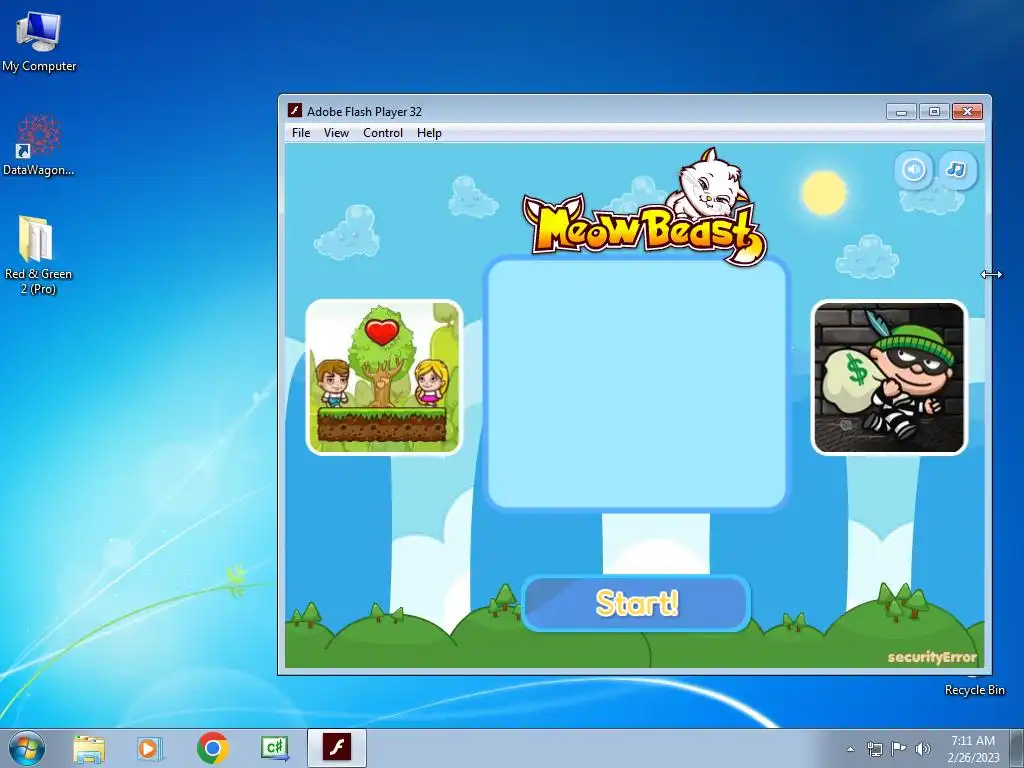Open the network status tray icon
The image size is (1024, 768).
click(x=874, y=749)
